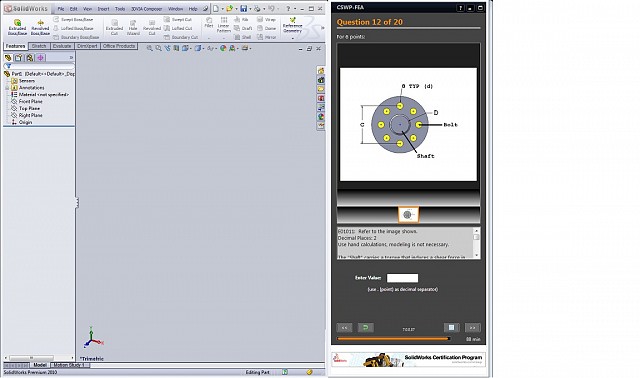Viewport: 640px width, 378px height.
Task: Open the PropertyManager panel tab icon
Action: coord(19,58)
